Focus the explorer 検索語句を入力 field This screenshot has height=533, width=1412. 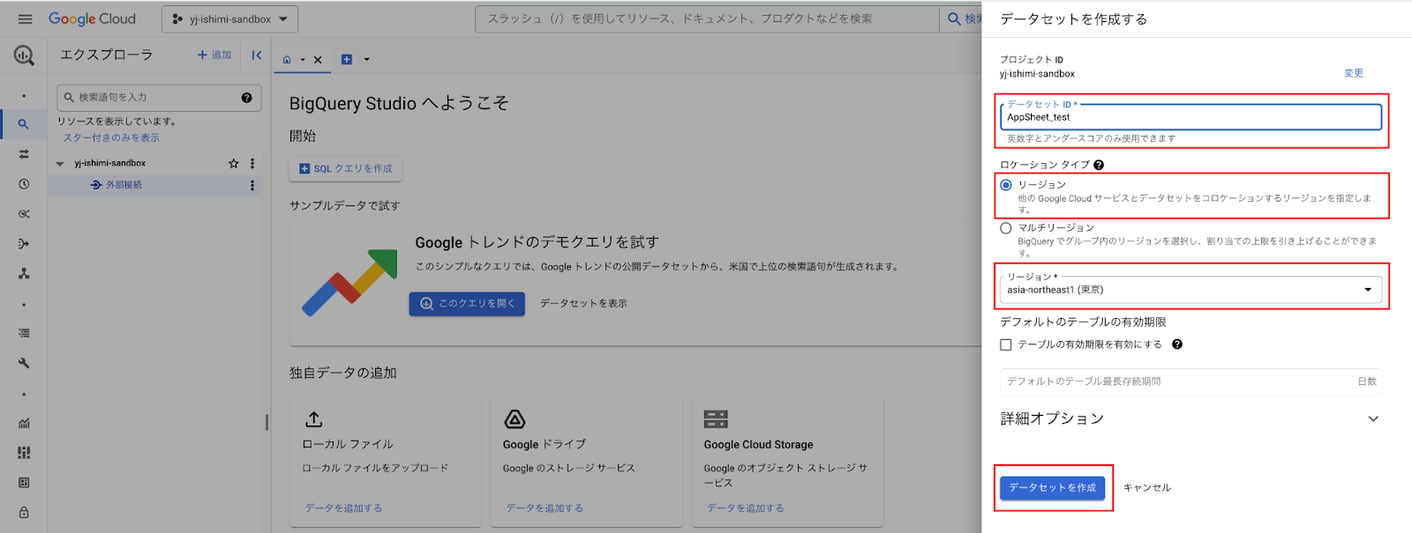pyautogui.click(x=159, y=97)
